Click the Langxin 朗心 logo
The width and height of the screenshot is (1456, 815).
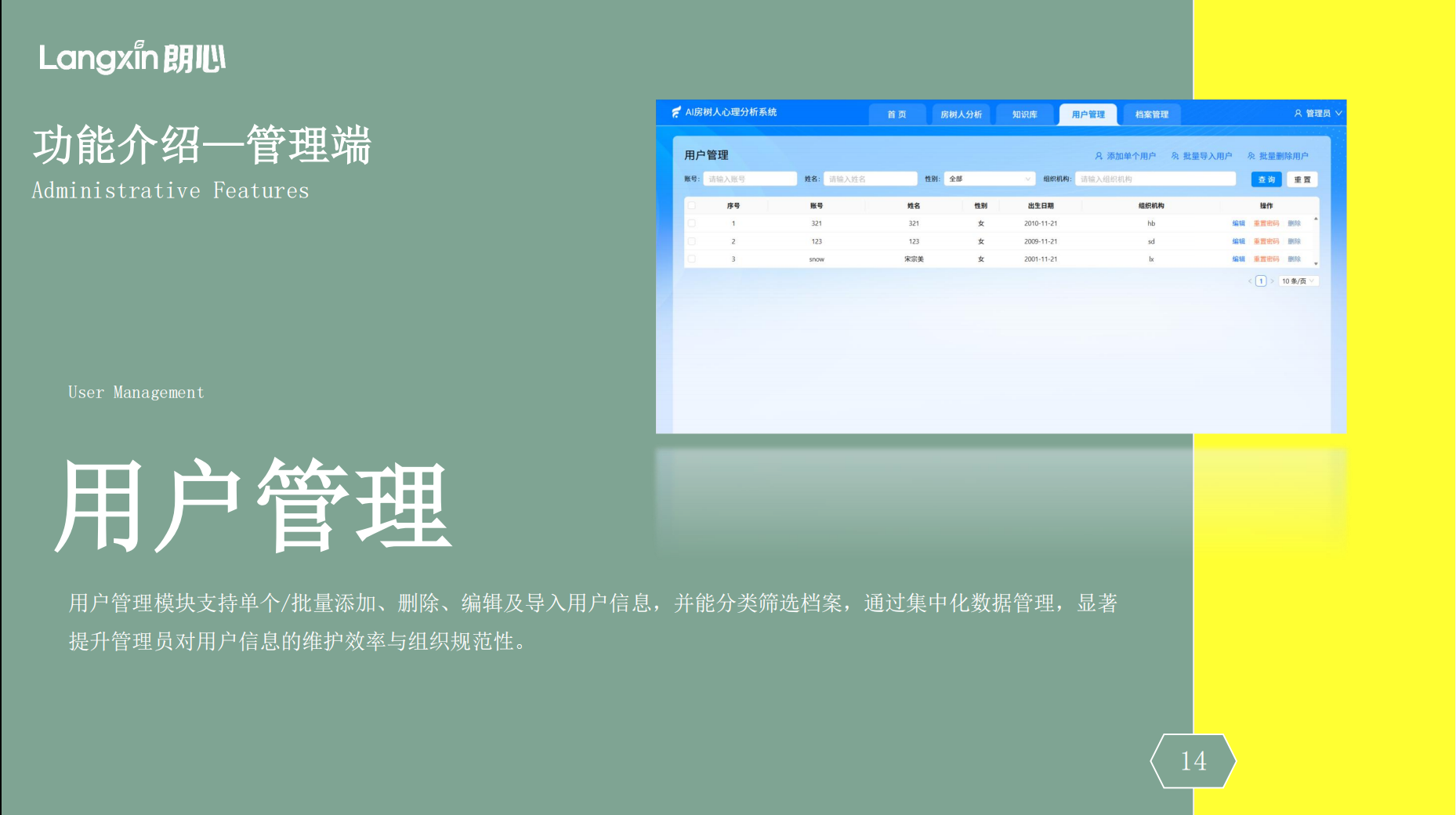(x=132, y=57)
